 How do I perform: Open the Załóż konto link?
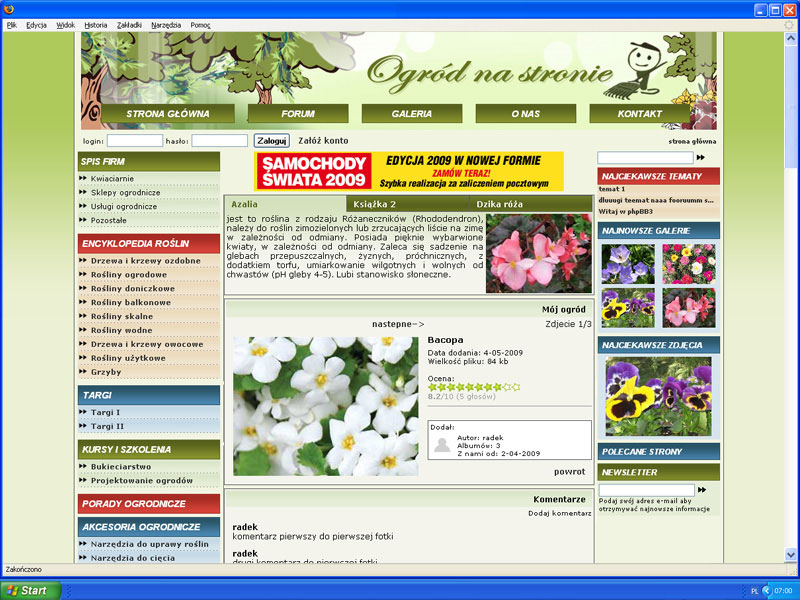click(x=323, y=141)
